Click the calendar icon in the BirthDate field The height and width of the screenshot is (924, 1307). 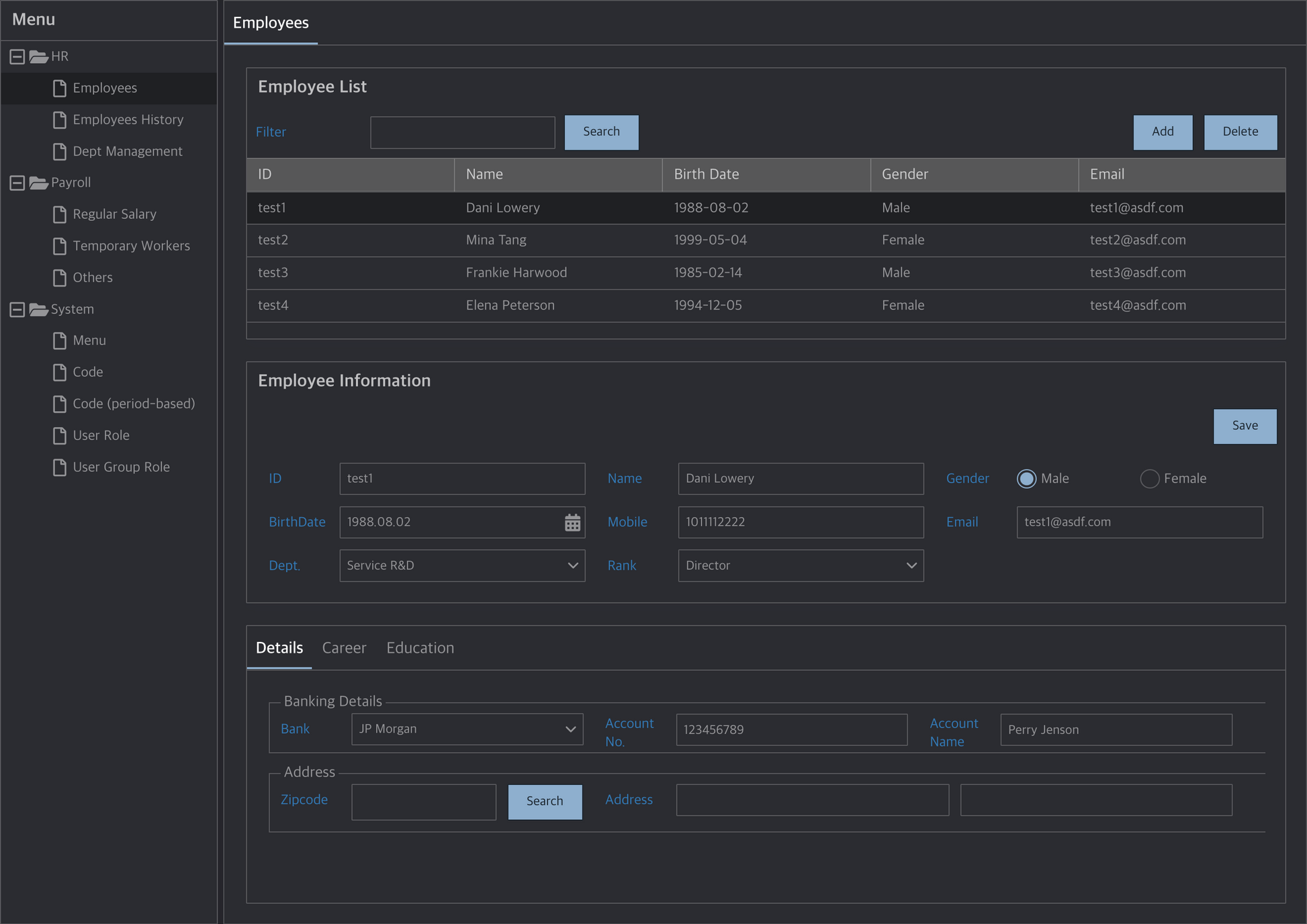(x=572, y=522)
